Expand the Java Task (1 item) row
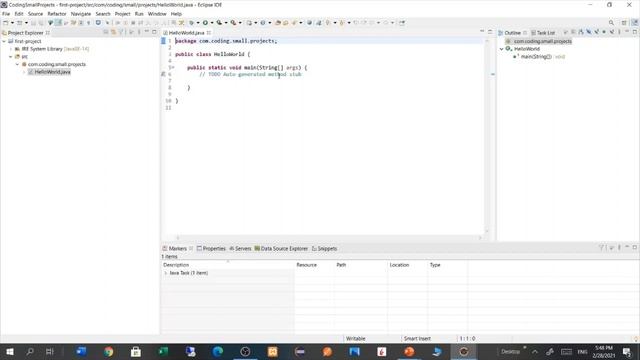The image size is (640, 360). pyautogui.click(x=166, y=273)
